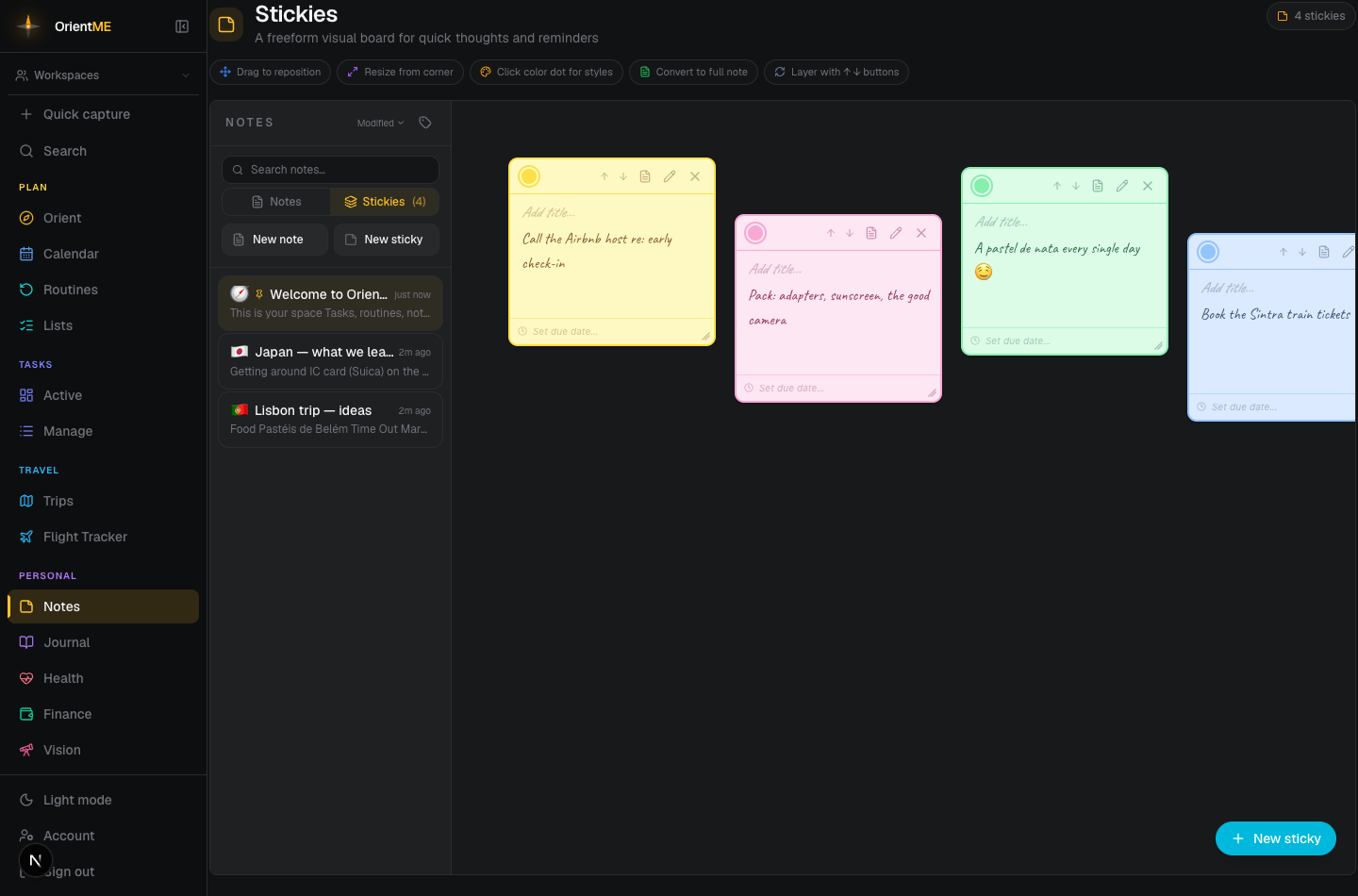Convert green sticky to full note

(x=1098, y=186)
